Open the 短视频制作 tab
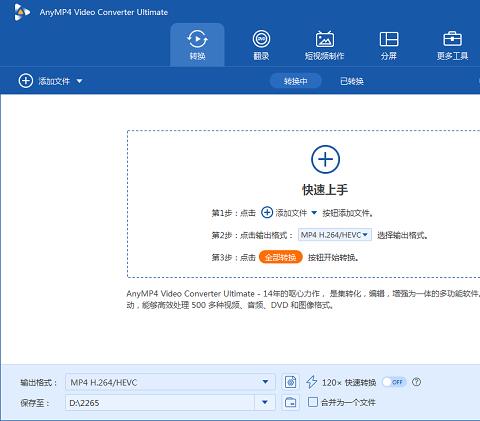 [x=324, y=45]
